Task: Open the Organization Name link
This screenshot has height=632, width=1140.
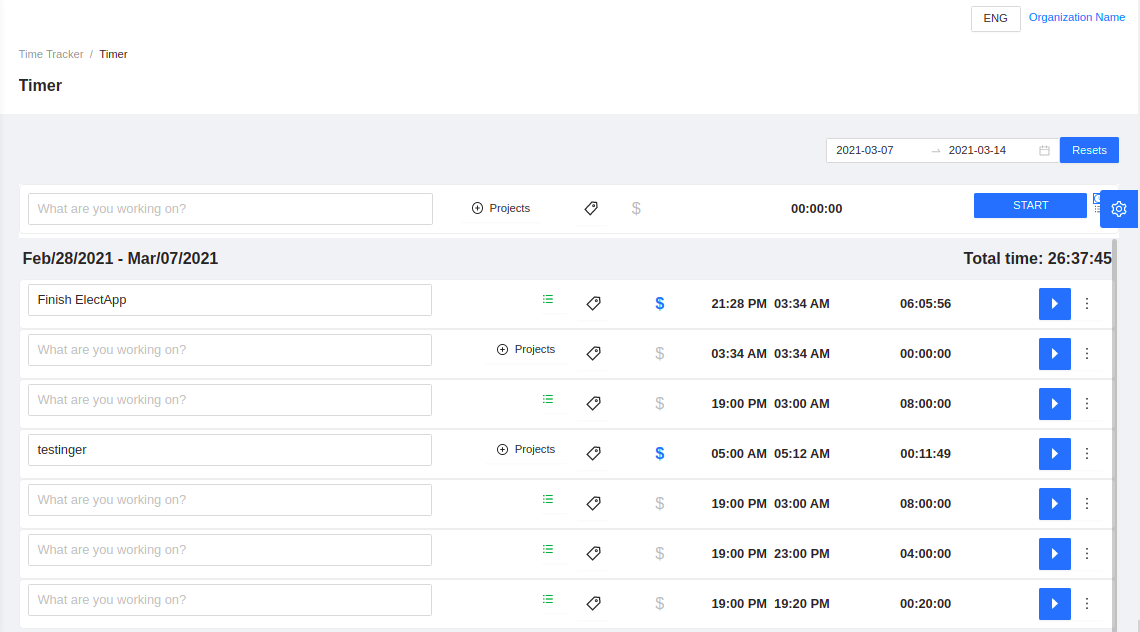Action: pos(1077,17)
